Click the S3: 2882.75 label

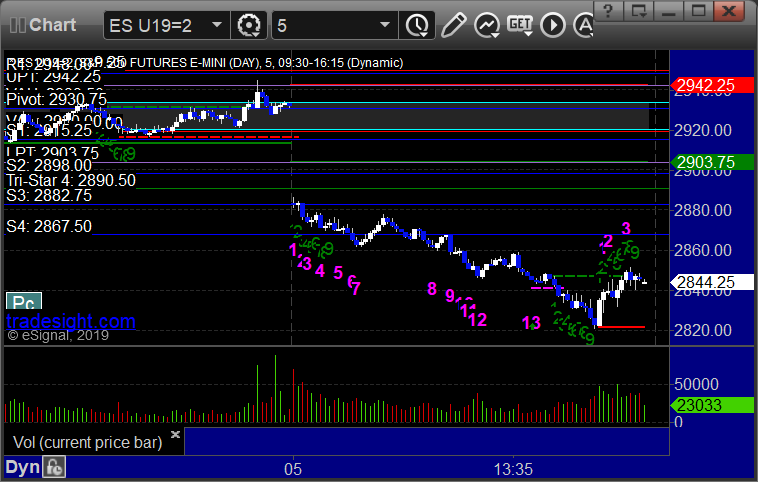[x=49, y=195]
